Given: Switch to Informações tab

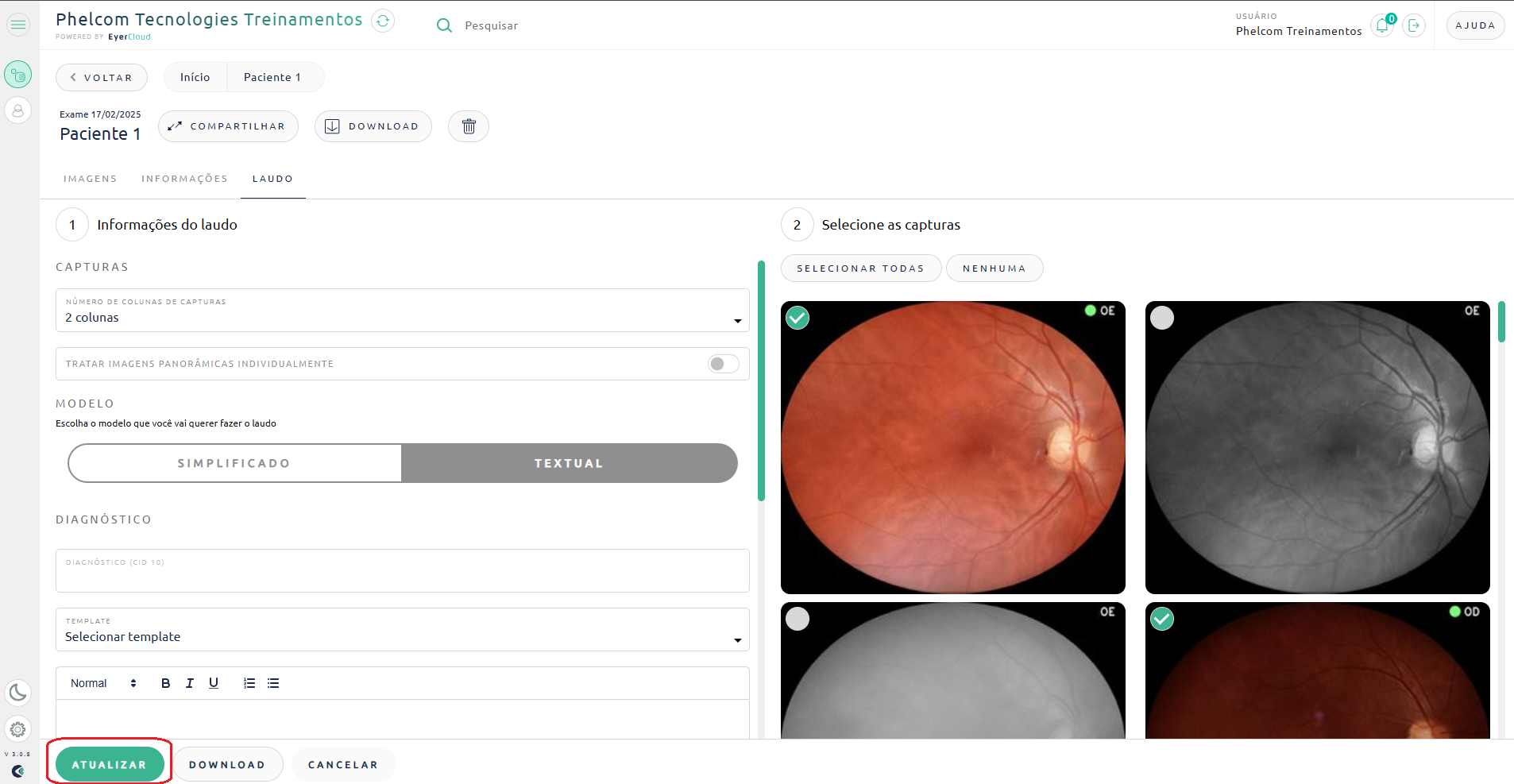Looking at the screenshot, I should [x=185, y=179].
